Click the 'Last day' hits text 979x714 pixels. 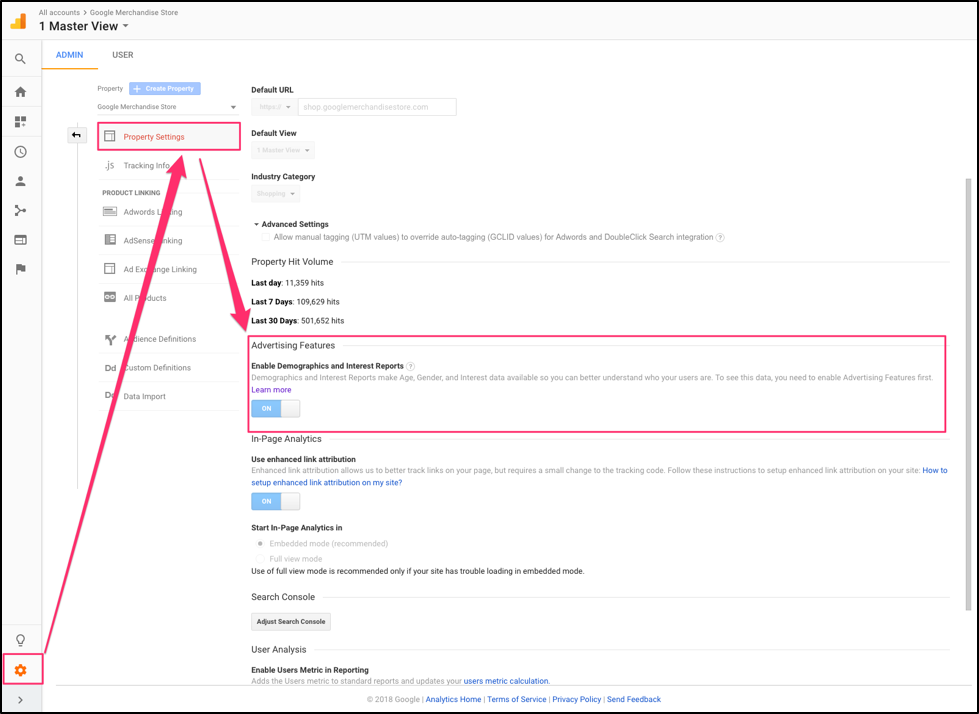288,283
